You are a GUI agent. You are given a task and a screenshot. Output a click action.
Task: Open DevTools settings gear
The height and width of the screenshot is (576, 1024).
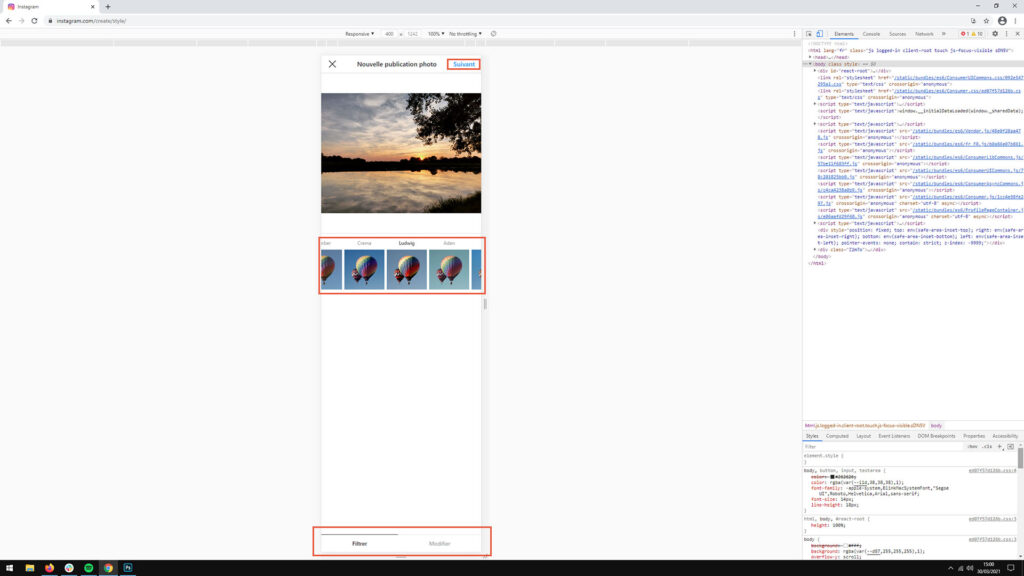pos(995,34)
